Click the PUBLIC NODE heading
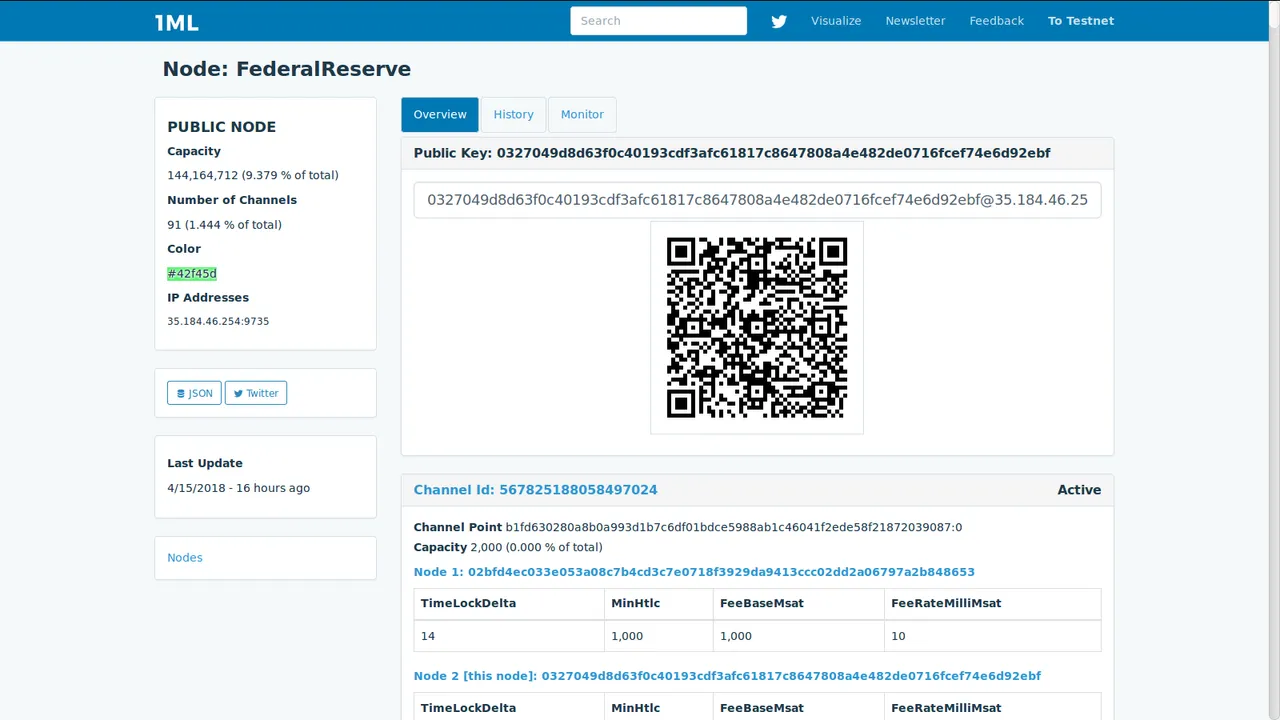 (x=222, y=127)
